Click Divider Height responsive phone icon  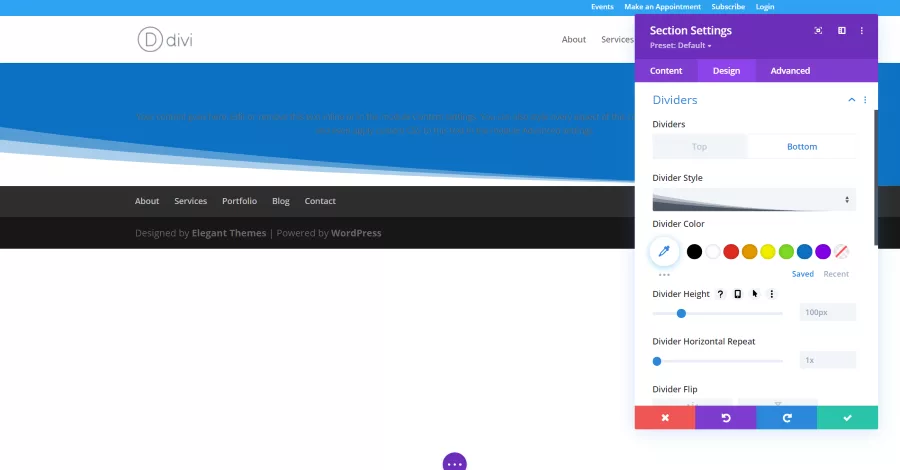coord(738,294)
